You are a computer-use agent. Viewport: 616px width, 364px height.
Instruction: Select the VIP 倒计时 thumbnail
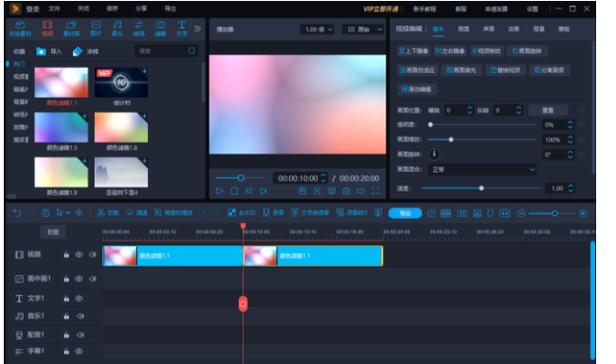tap(121, 82)
